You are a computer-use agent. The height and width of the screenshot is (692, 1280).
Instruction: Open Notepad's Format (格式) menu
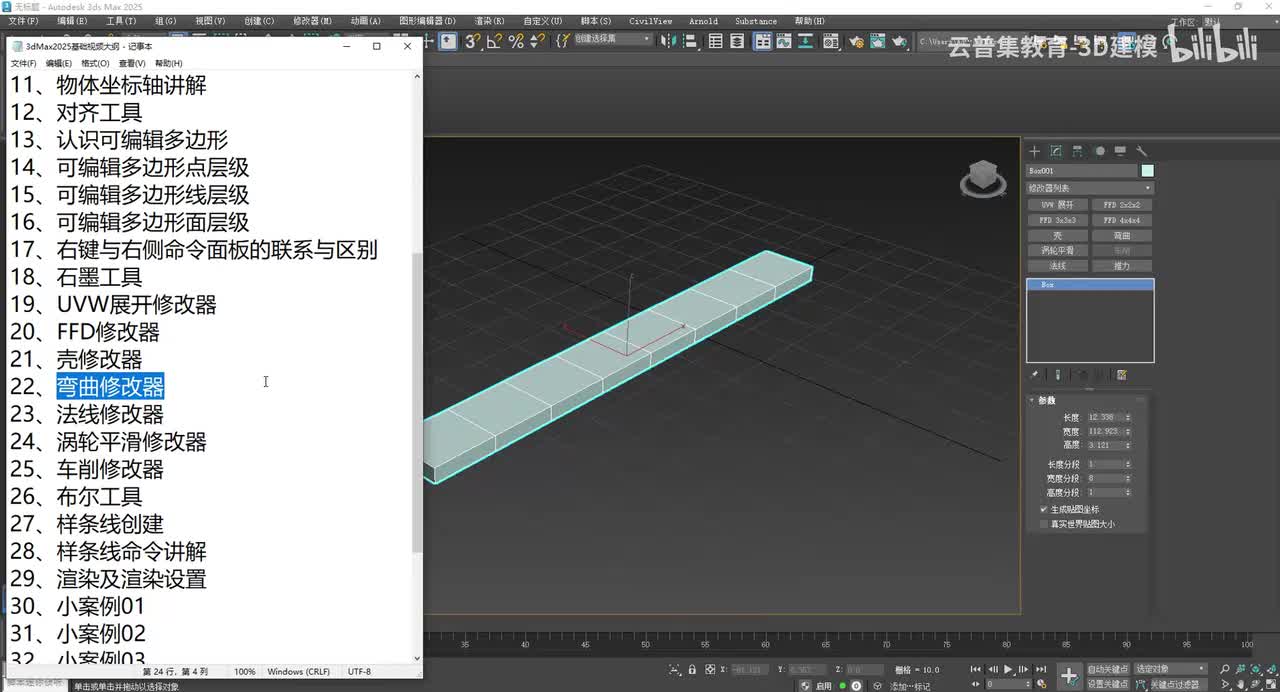point(95,63)
